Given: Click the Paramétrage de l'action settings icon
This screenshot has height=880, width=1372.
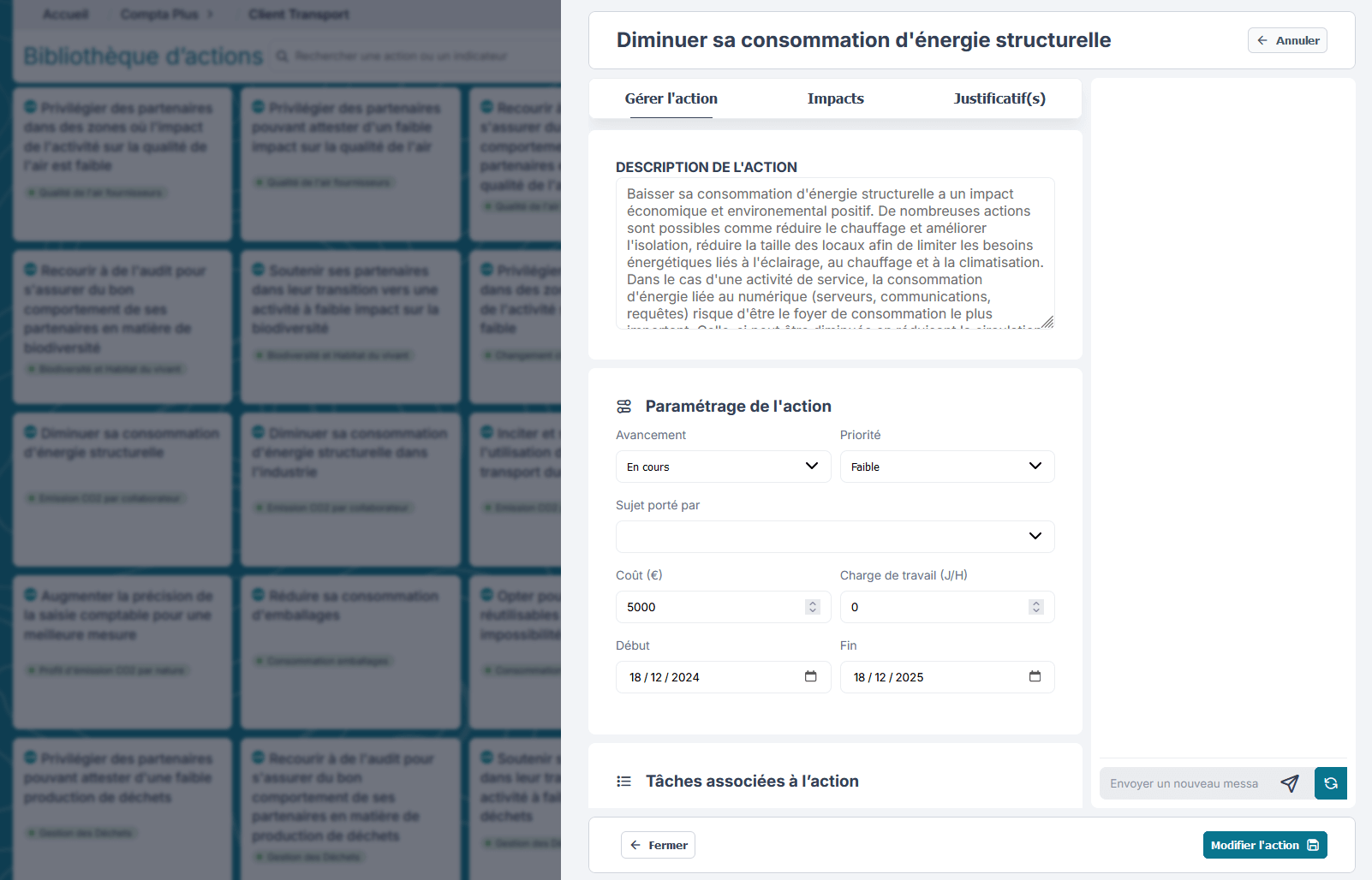Looking at the screenshot, I should click(x=624, y=407).
